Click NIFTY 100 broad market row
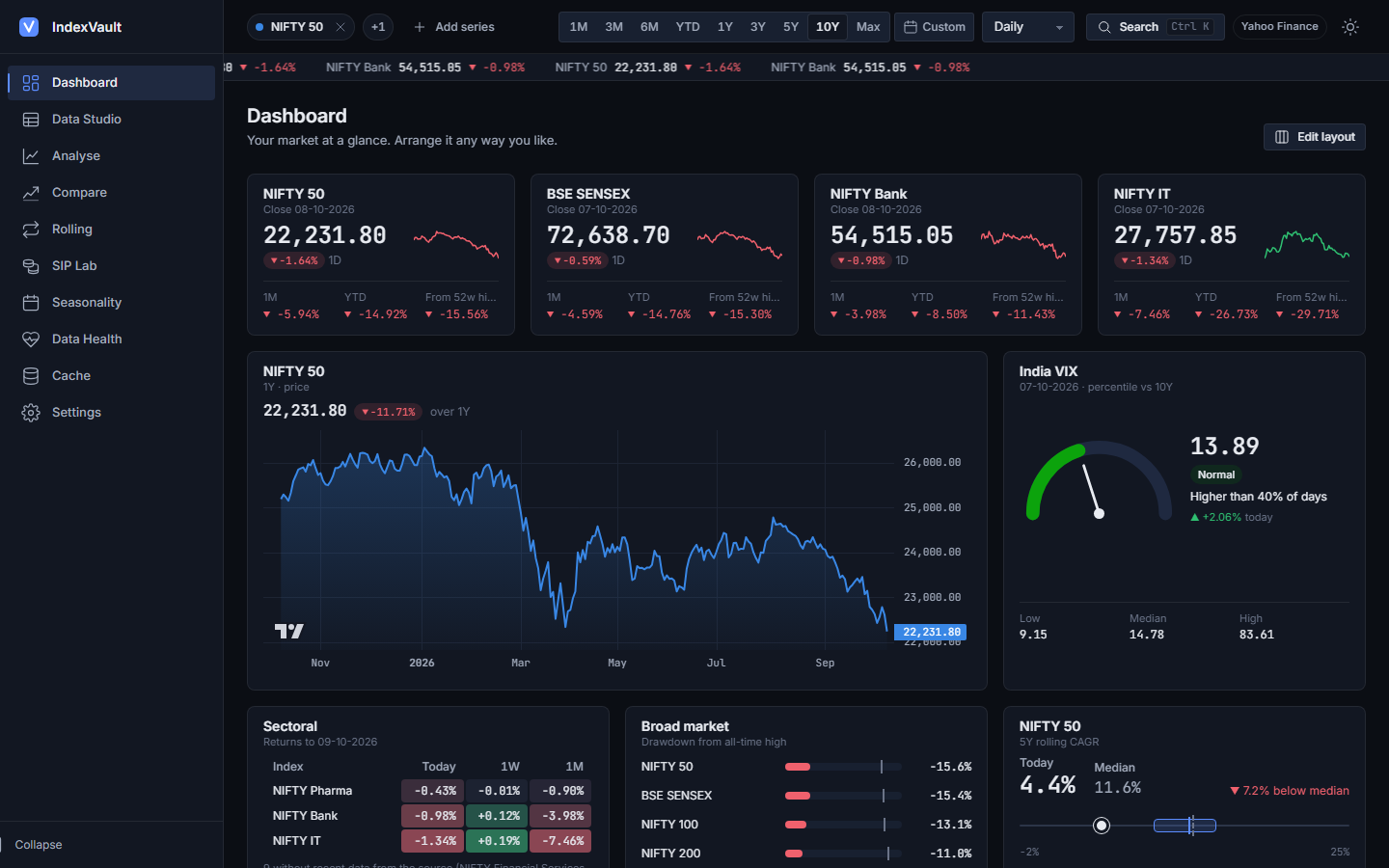 click(x=806, y=825)
